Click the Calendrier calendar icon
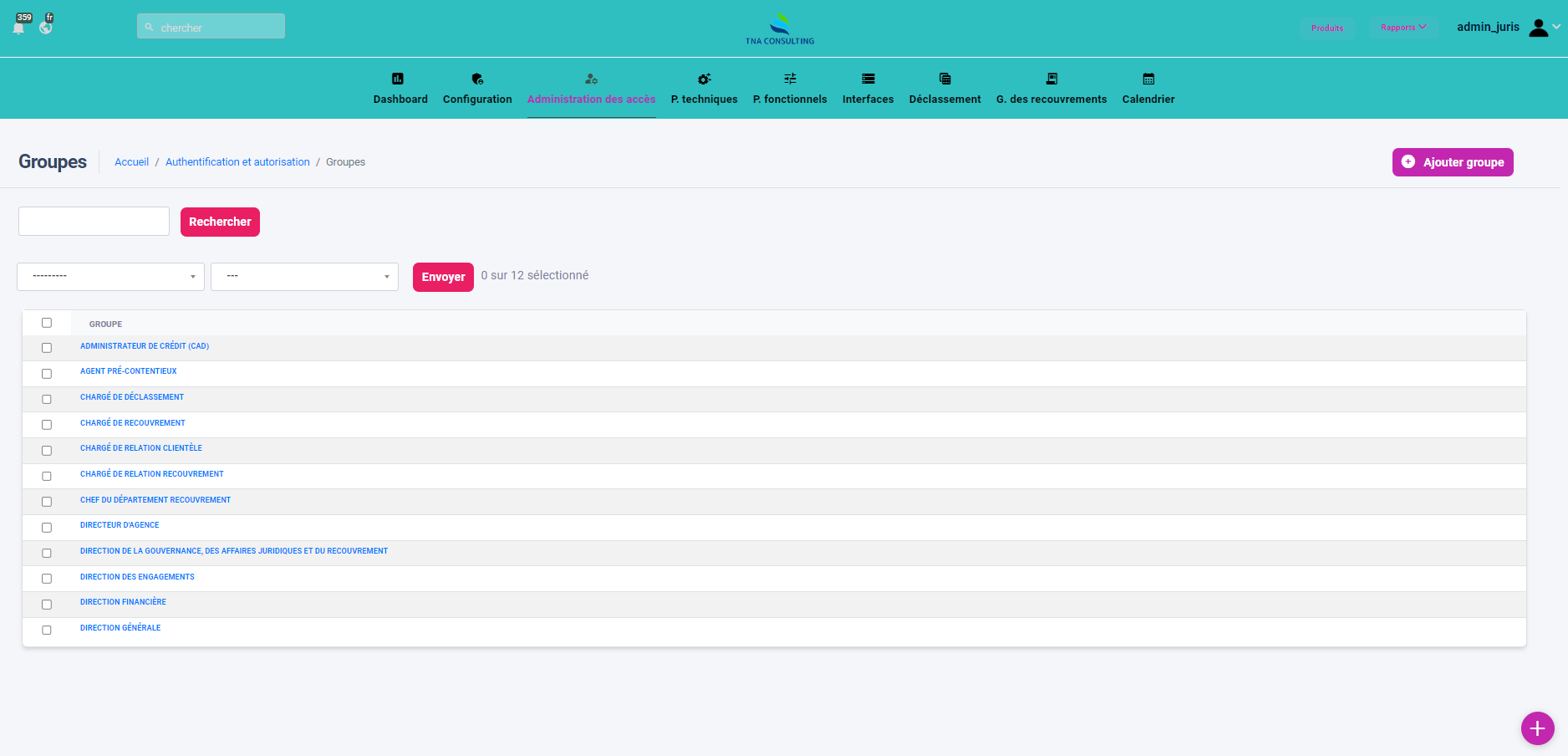Viewport: 1568px width, 756px height. 1148,79
